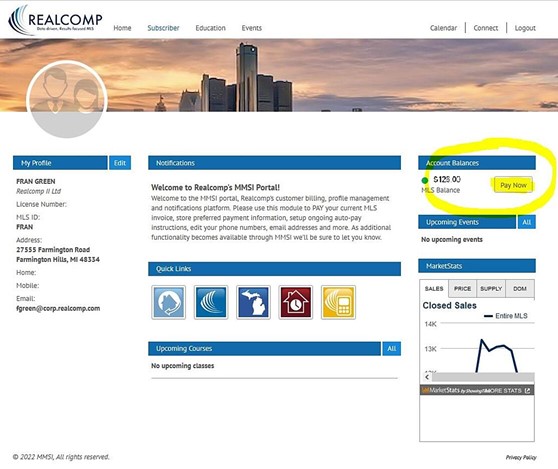
Task: Open the blue Realcomp swoosh quick link
Action: click(211, 302)
